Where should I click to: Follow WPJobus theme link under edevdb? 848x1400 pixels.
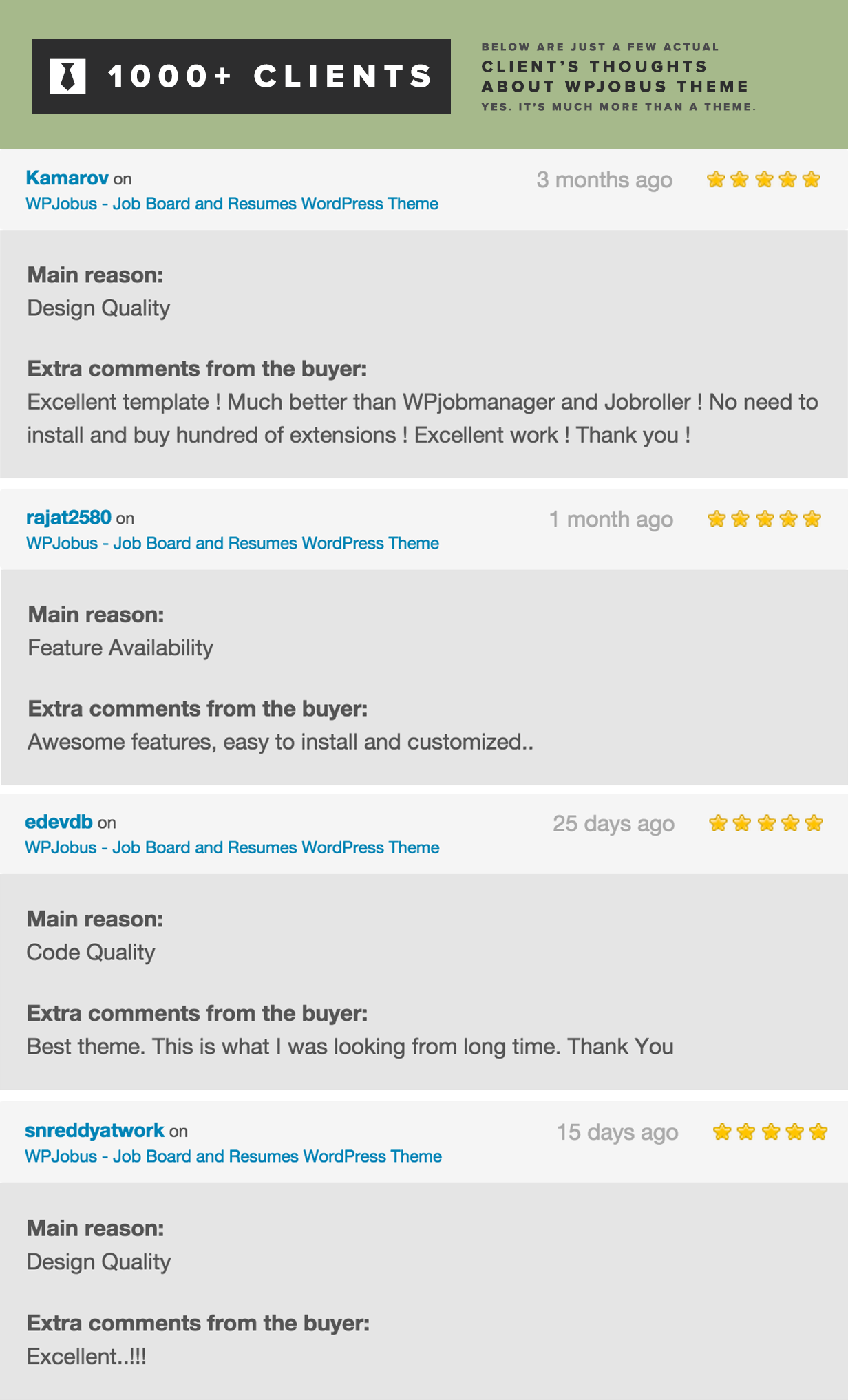232,847
